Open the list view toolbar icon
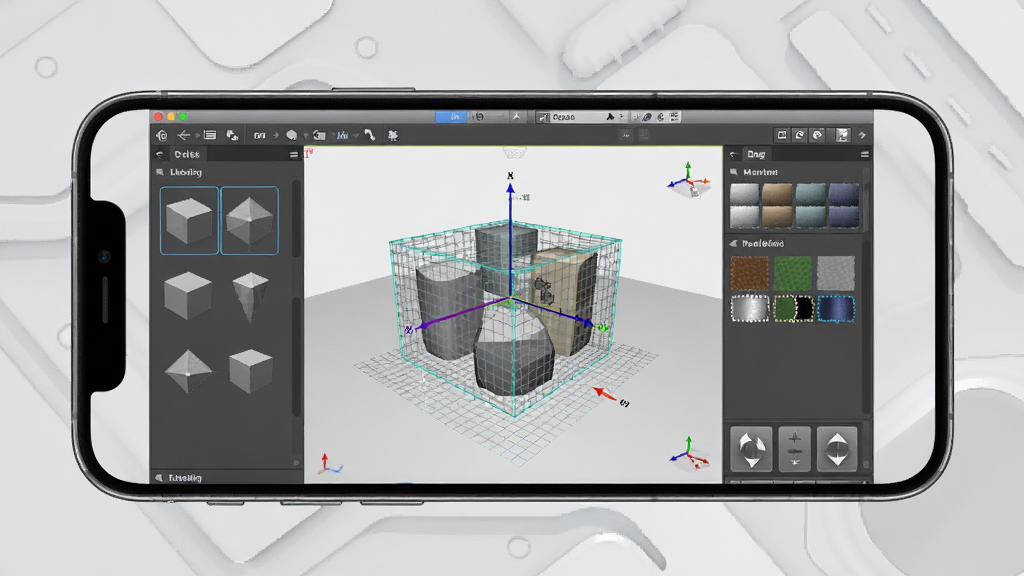1024x576 pixels. pos(210,135)
